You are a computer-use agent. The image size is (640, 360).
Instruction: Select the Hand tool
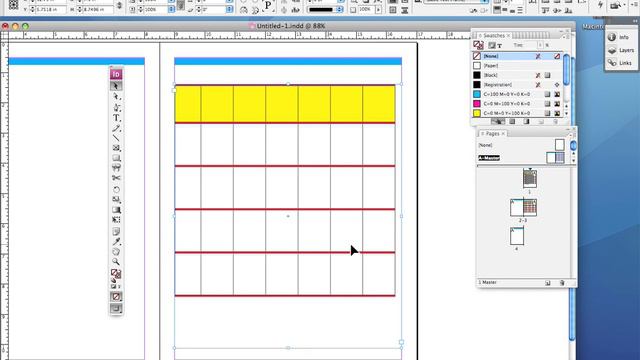point(116,251)
